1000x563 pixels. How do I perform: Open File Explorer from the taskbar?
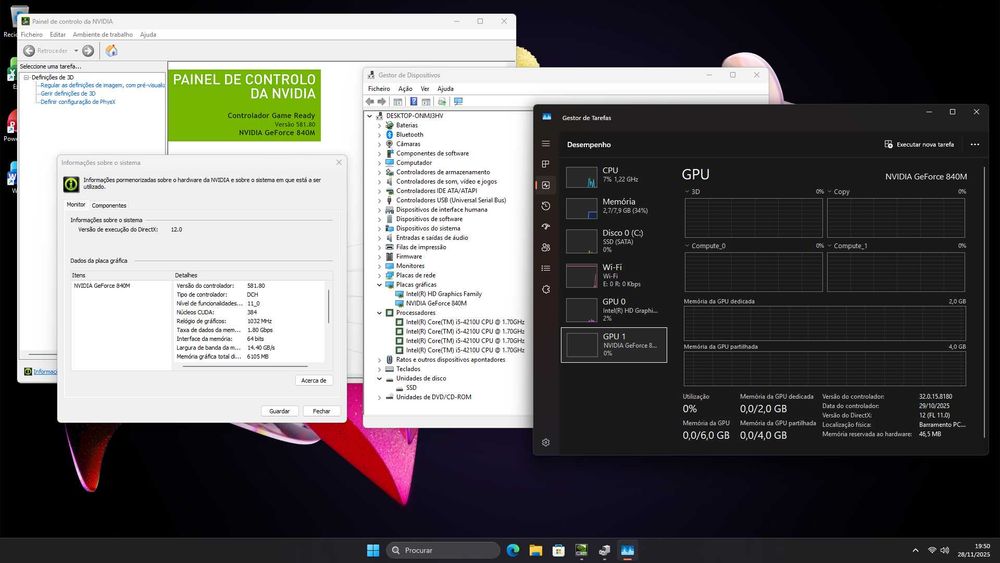(x=536, y=550)
